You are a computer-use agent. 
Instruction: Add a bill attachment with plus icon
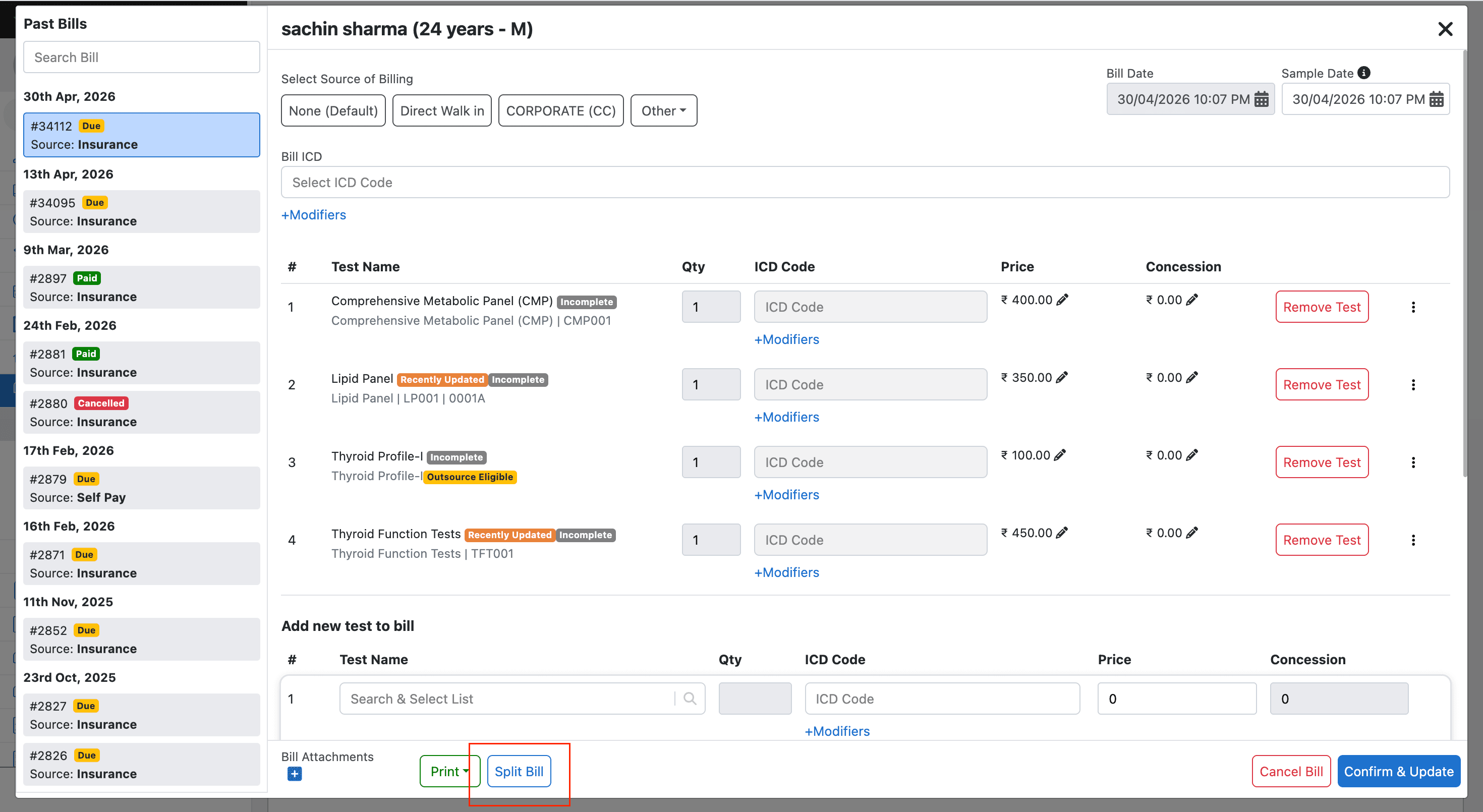coord(294,774)
